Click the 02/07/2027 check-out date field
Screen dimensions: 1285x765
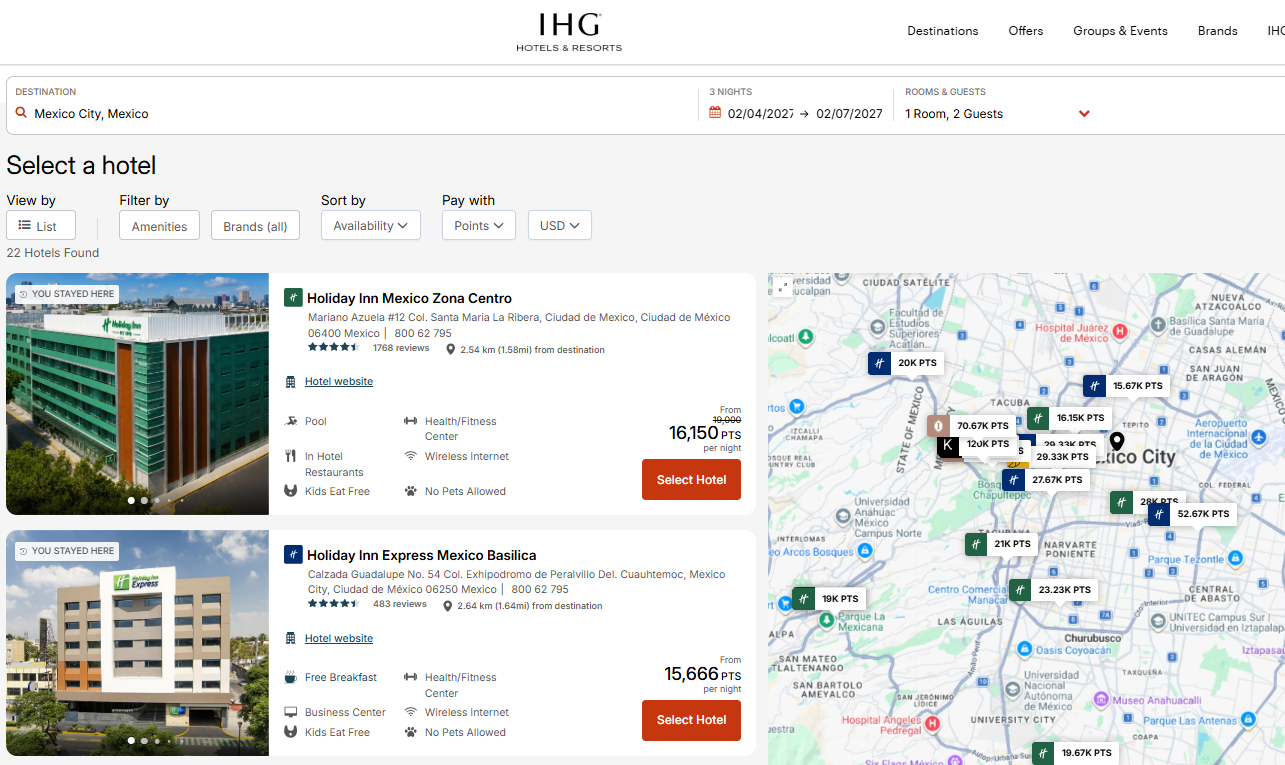(850, 114)
